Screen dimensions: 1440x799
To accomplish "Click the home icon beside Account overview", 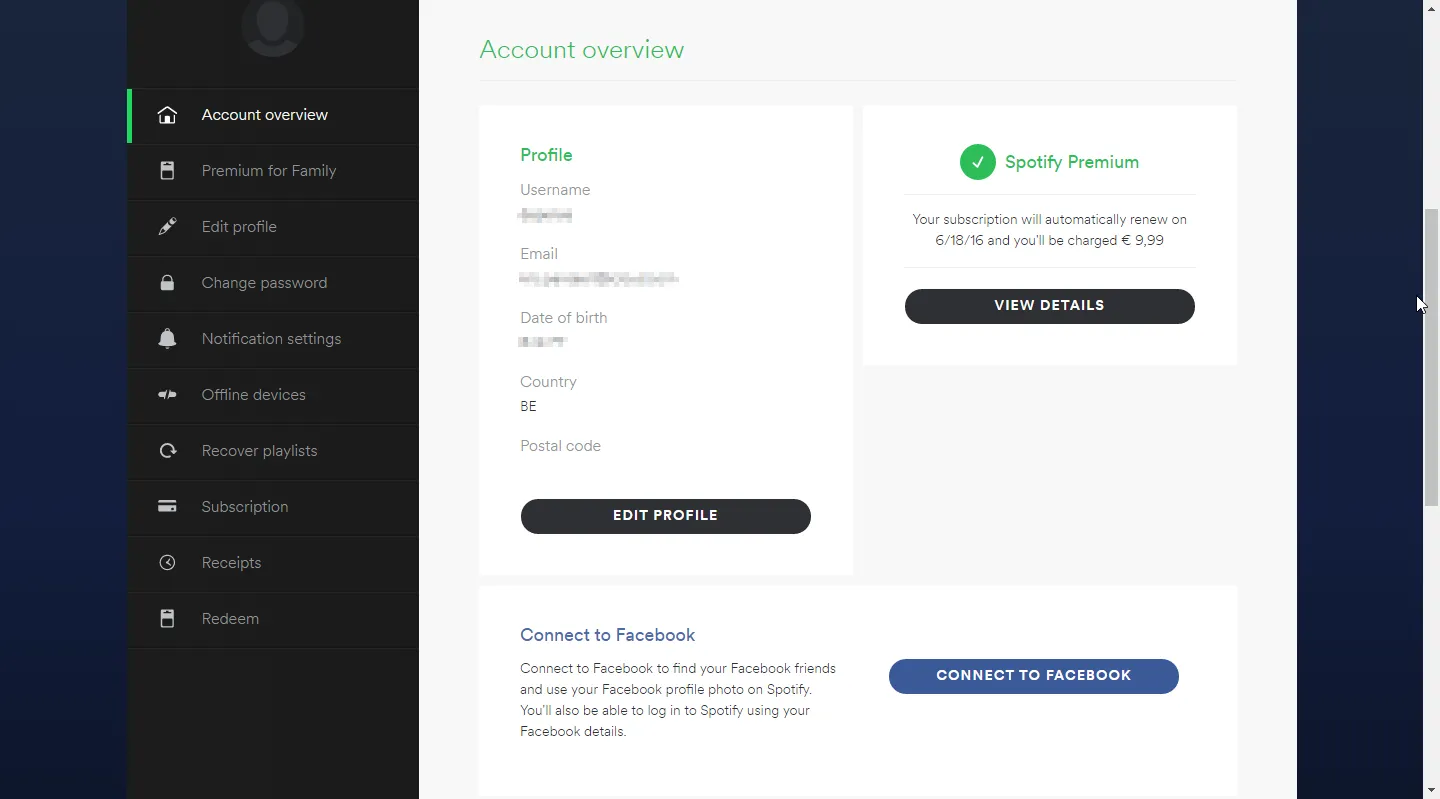I will [x=167, y=115].
